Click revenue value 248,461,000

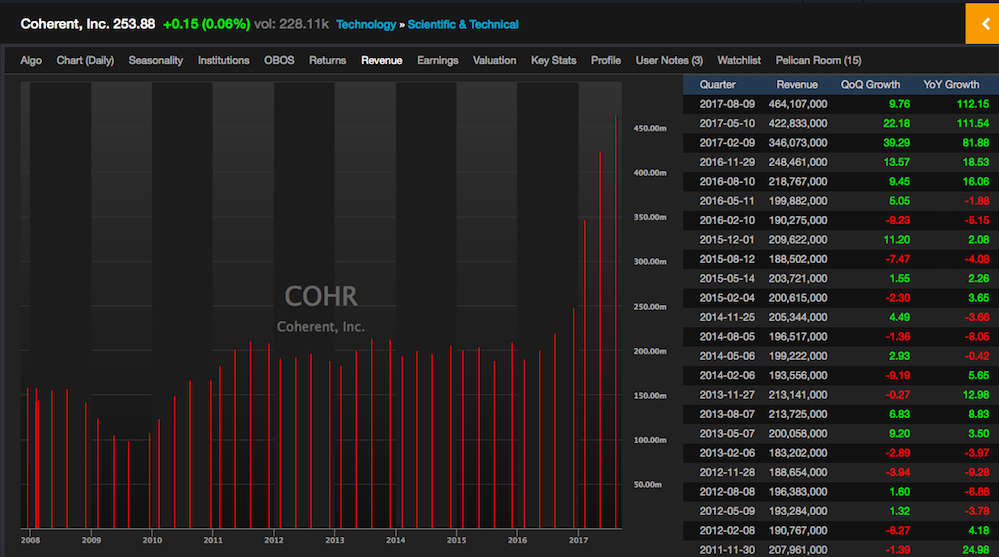point(798,163)
